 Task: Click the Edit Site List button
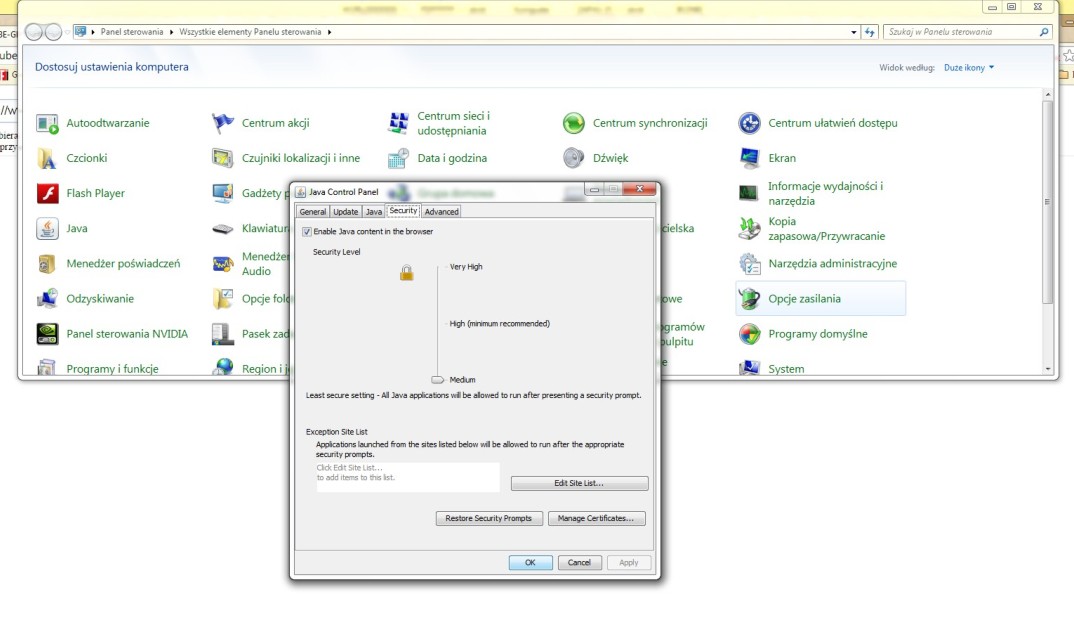click(x=579, y=484)
